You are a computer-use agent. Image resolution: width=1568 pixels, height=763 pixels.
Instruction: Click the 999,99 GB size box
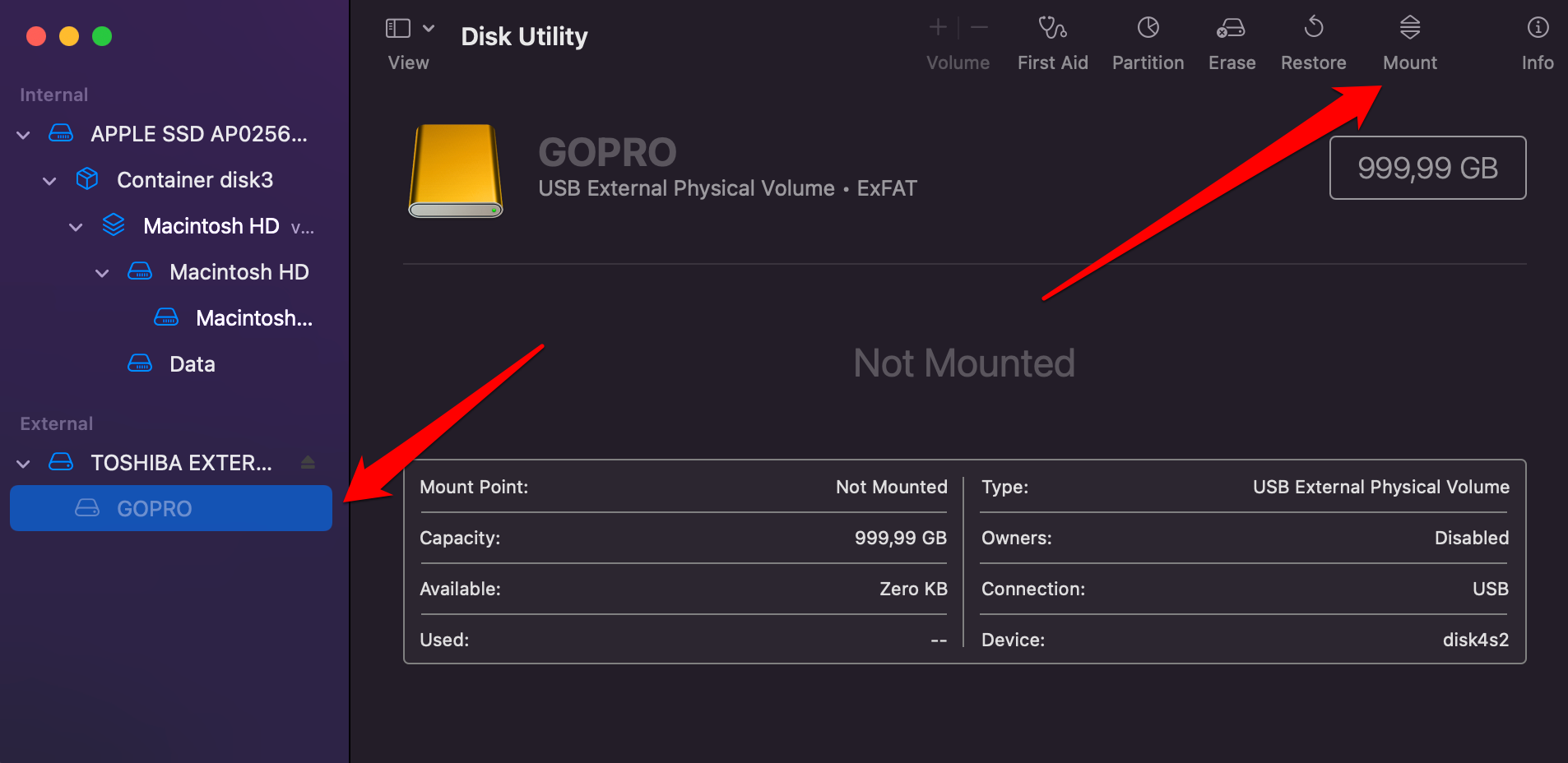coord(1427,168)
